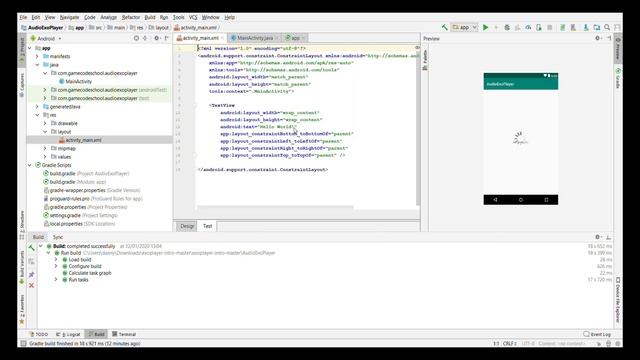The height and width of the screenshot is (360, 640).
Task: Open the VCS menu
Action: pos(193,17)
